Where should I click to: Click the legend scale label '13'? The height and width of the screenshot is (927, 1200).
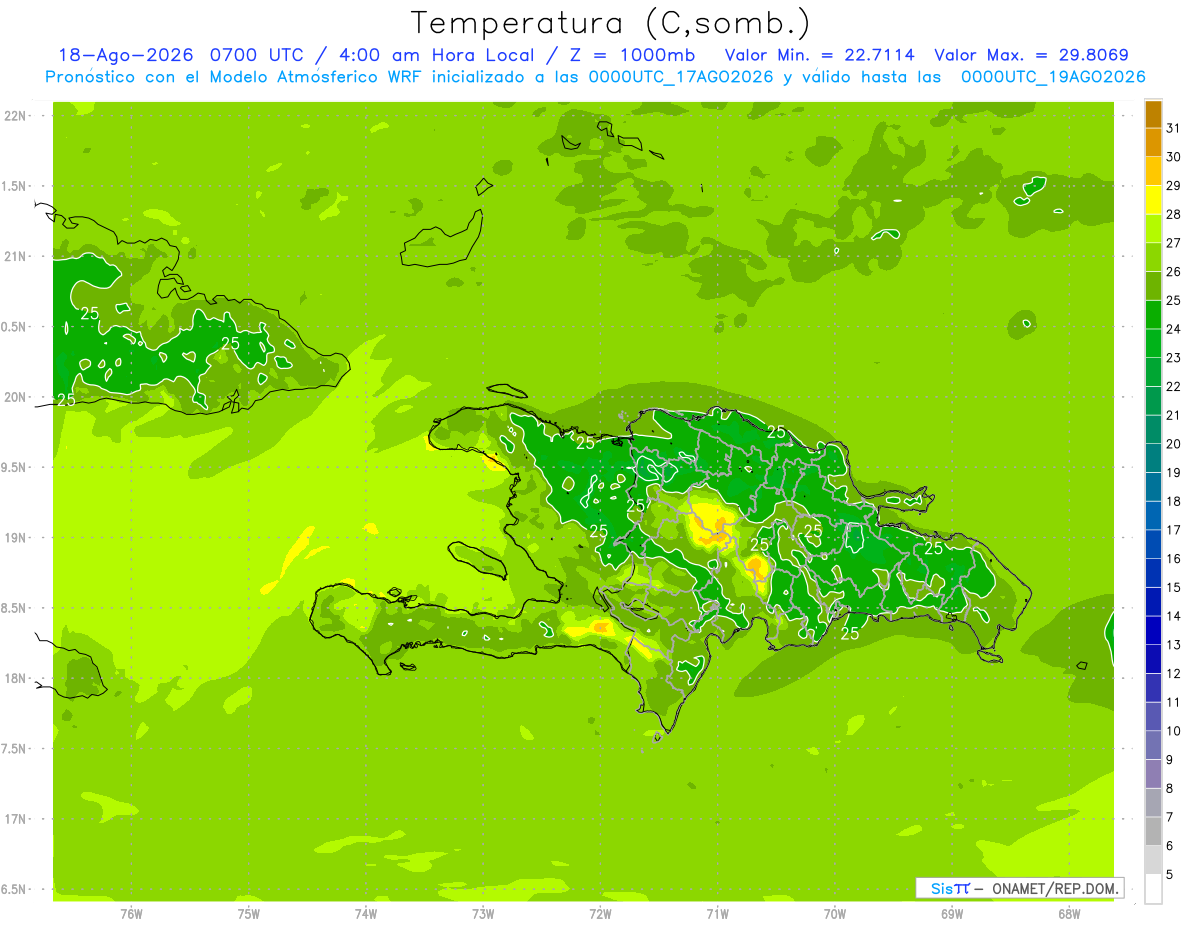pos(1173,645)
